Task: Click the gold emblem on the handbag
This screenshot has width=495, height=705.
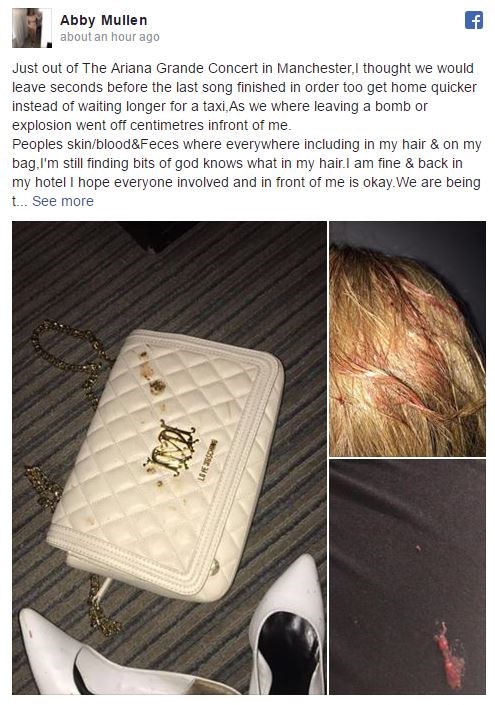Action: (x=171, y=447)
